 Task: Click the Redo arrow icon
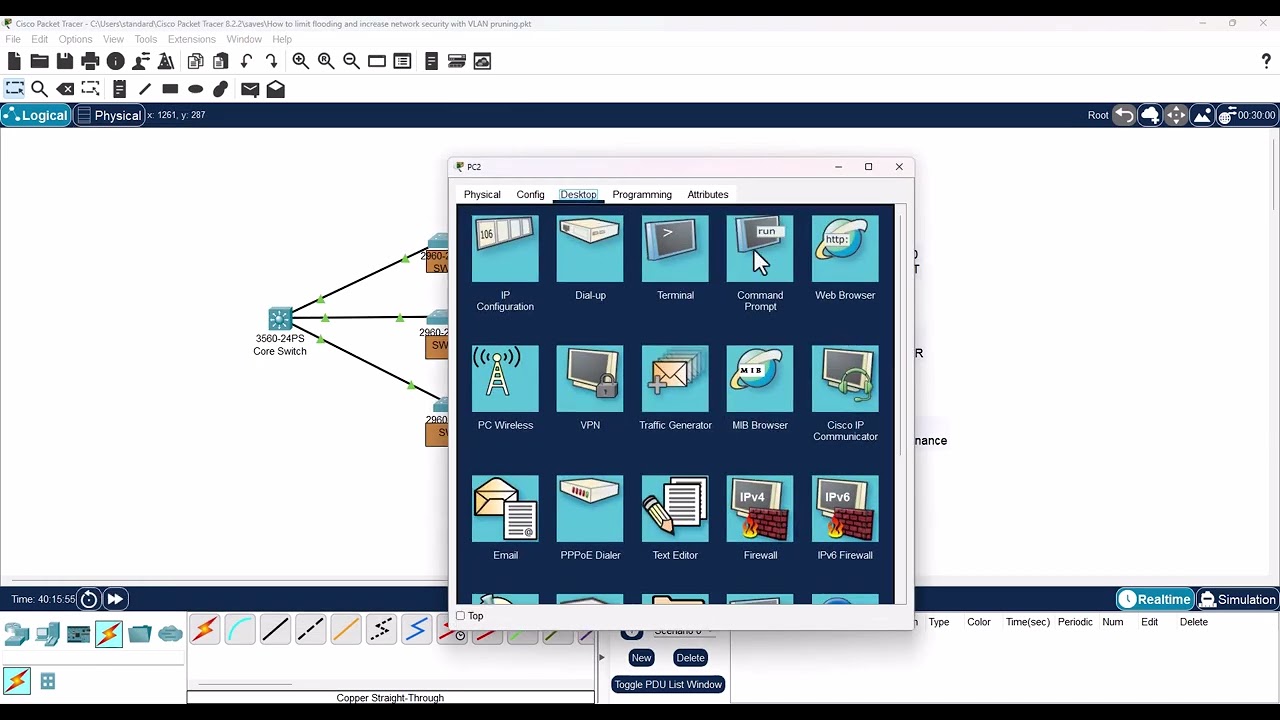click(x=271, y=61)
